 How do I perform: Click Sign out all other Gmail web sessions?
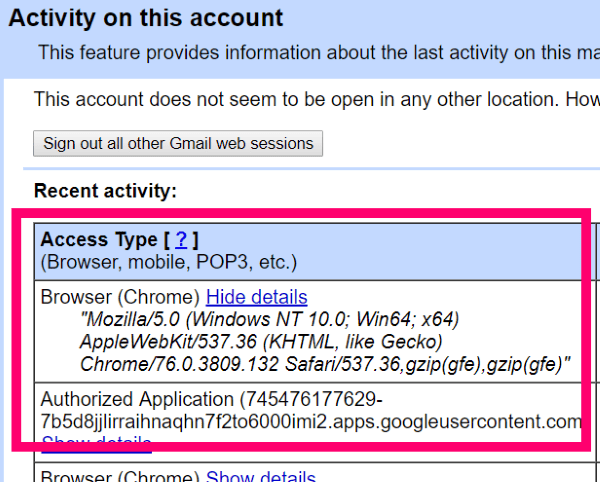tap(178, 143)
